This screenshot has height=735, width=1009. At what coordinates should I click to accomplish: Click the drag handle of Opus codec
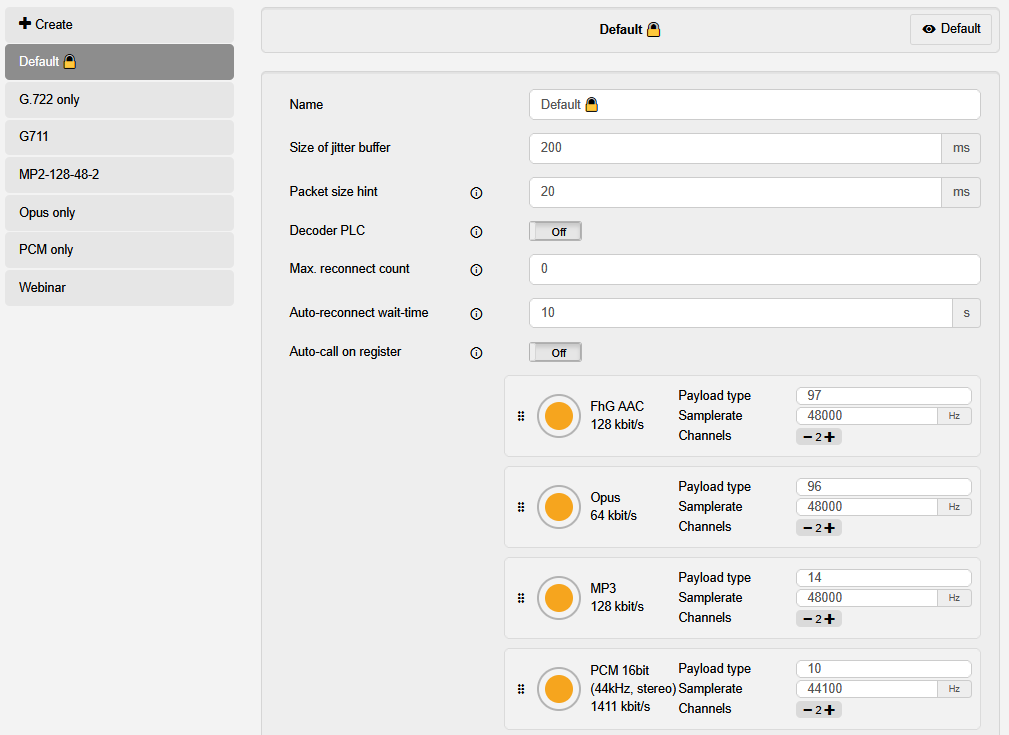(x=521, y=507)
